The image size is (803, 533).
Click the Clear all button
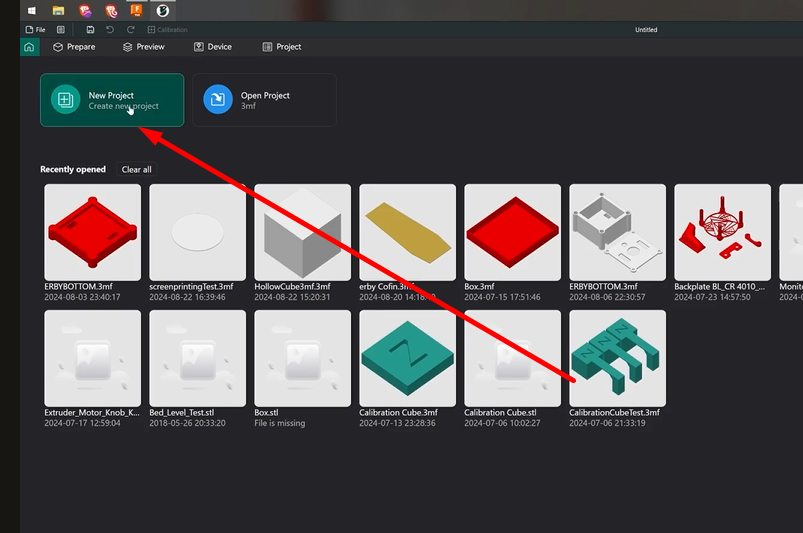click(136, 169)
